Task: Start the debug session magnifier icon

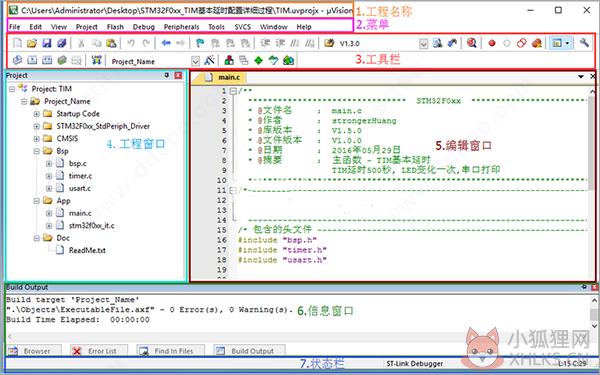Action: coord(471,43)
